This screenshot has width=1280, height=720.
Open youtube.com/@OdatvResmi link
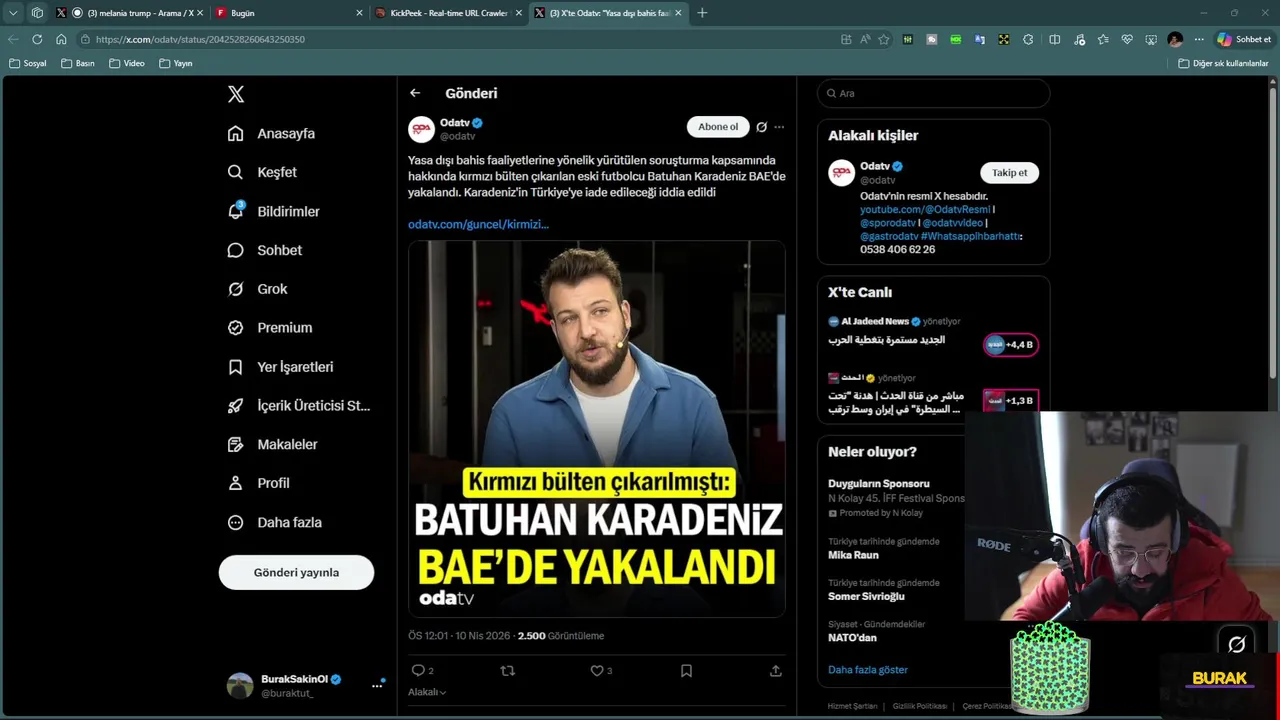click(x=925, y=210)
